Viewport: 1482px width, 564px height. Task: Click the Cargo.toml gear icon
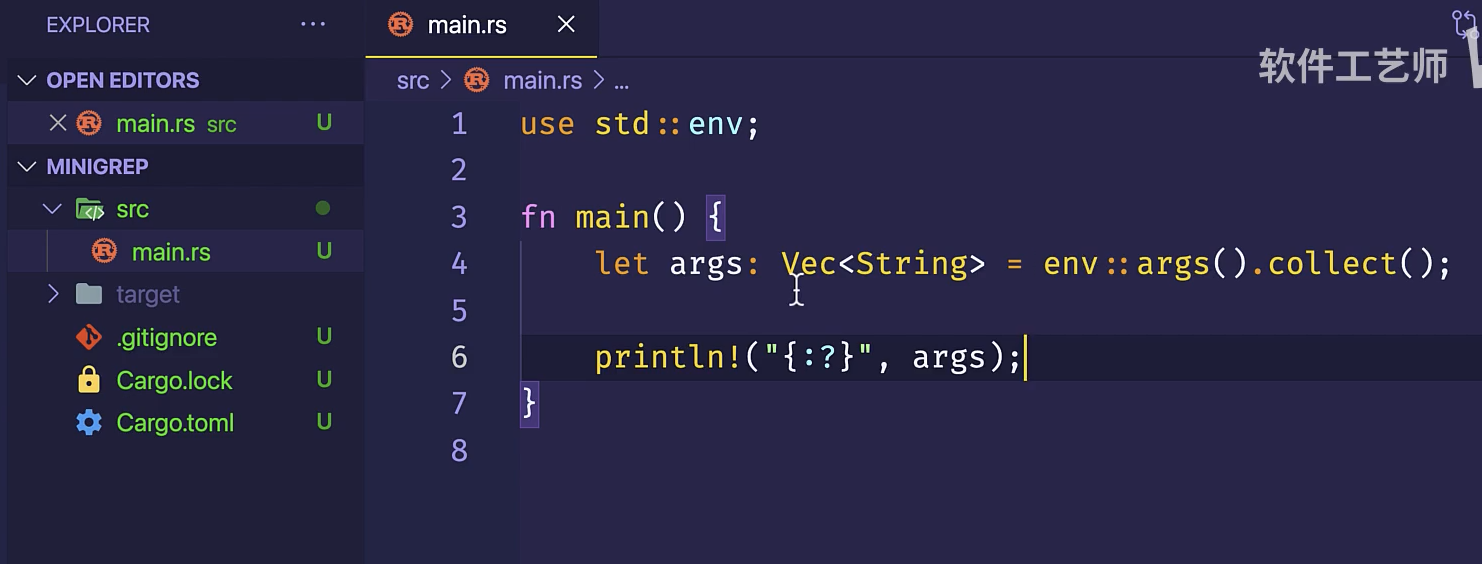(x=89, y=423)
